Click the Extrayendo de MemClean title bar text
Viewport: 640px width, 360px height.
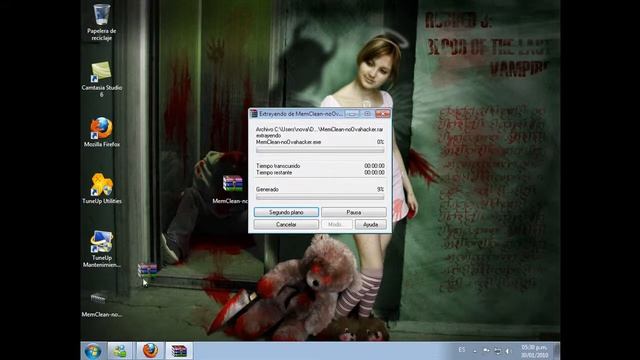tap(301, 114)
